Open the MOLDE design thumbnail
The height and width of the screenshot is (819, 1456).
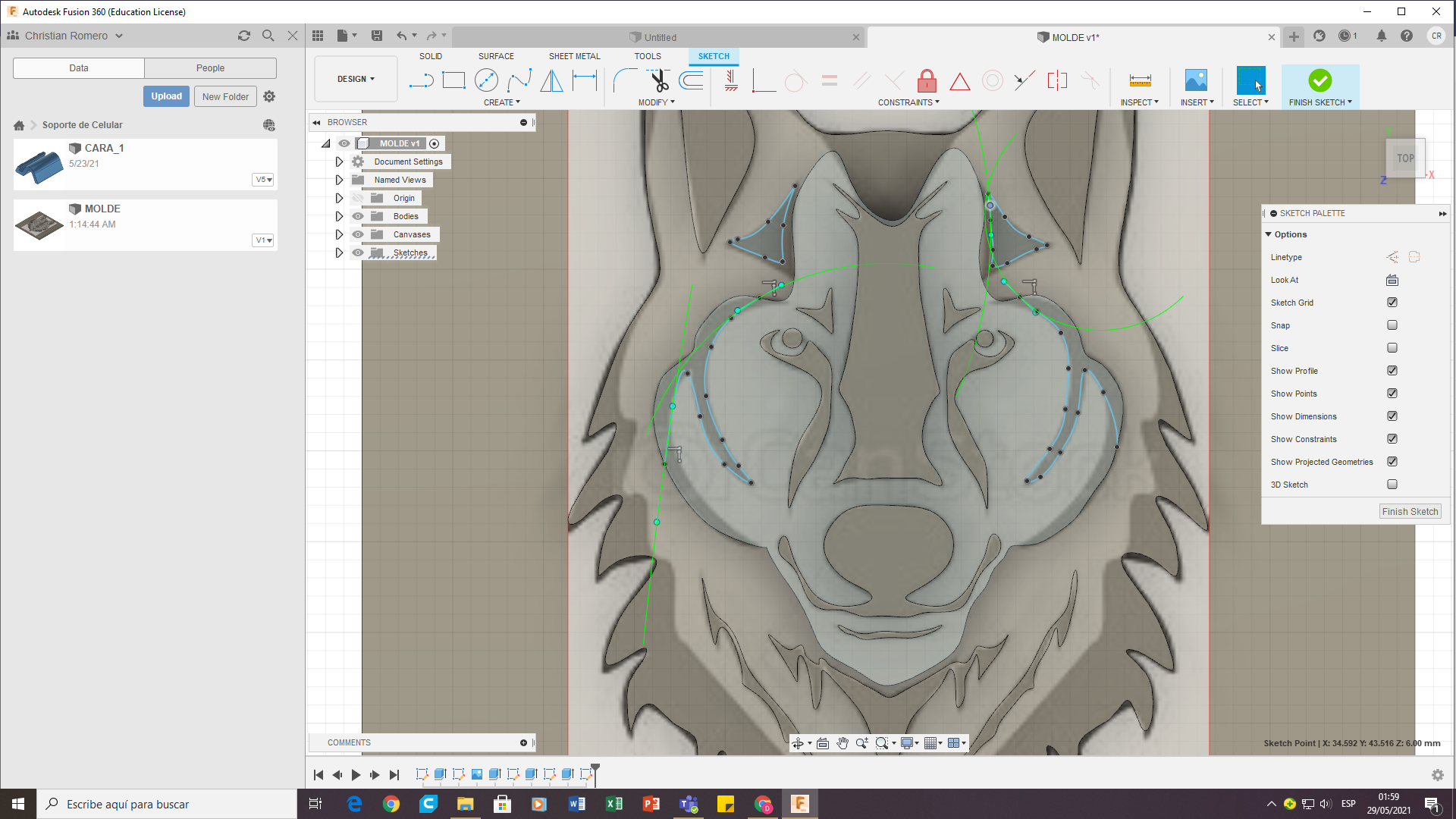tap(39, 224)
